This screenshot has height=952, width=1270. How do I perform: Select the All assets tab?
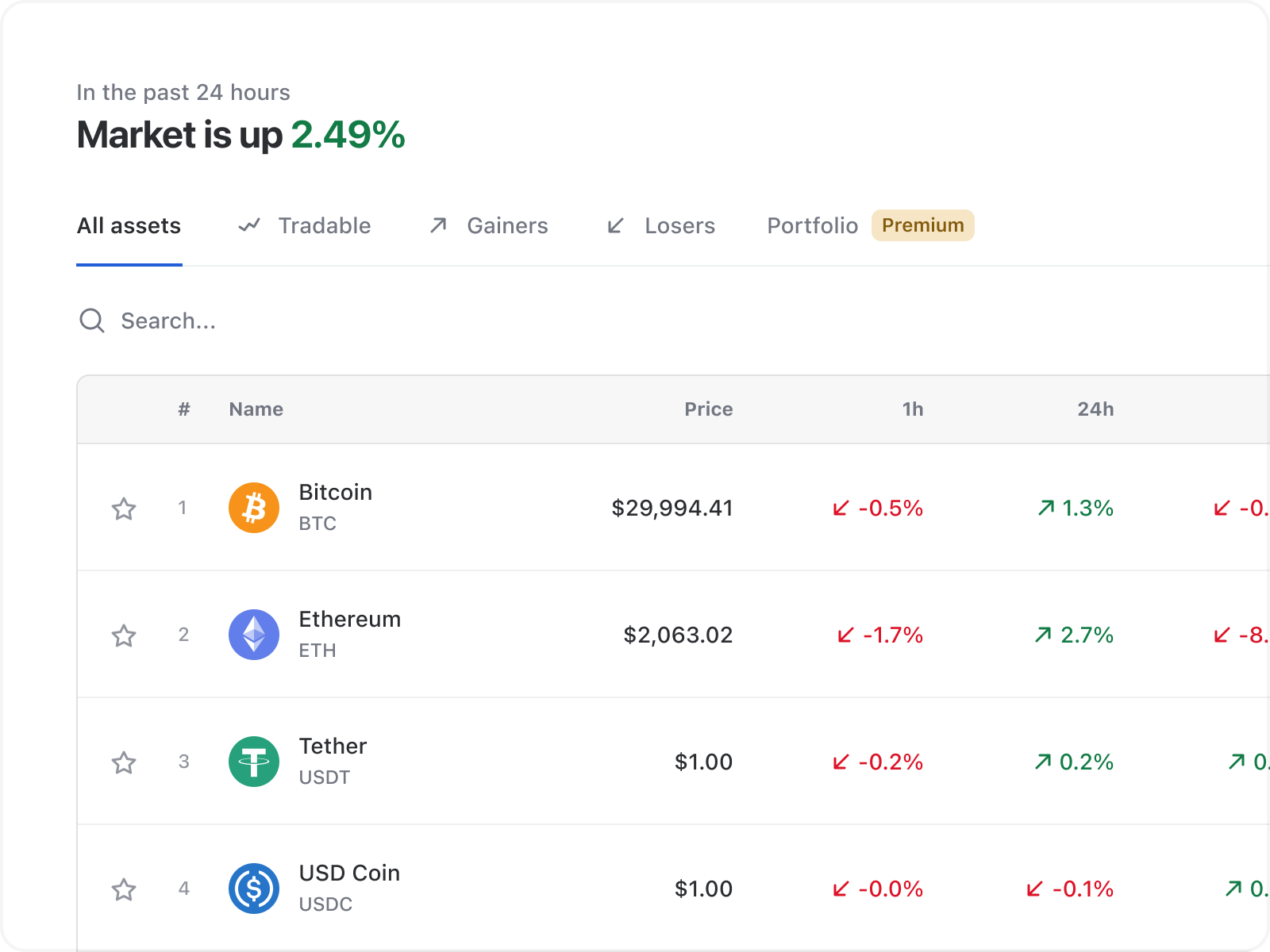tap(128, 225)
